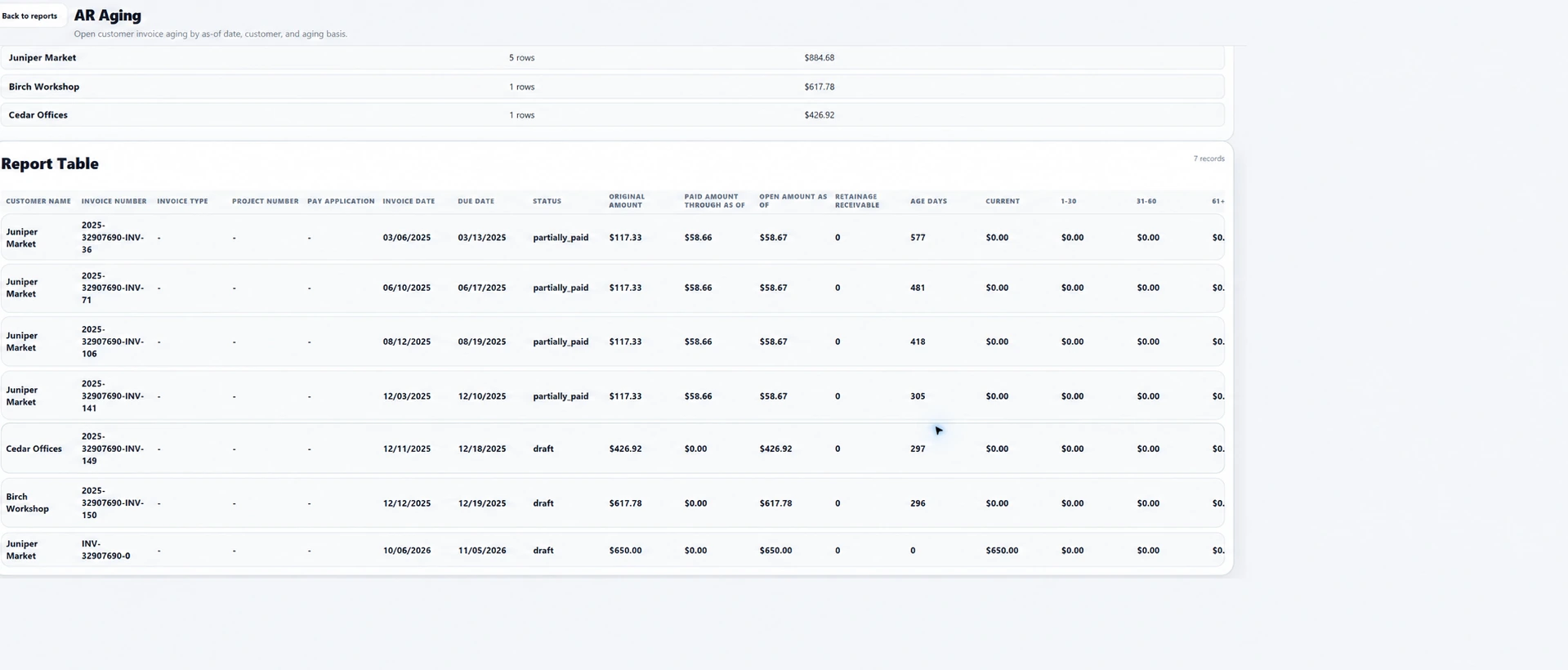1568x670 pixels.
Task: Select invoice 2025-32907690-INV-150
Action: click(113, 503)
